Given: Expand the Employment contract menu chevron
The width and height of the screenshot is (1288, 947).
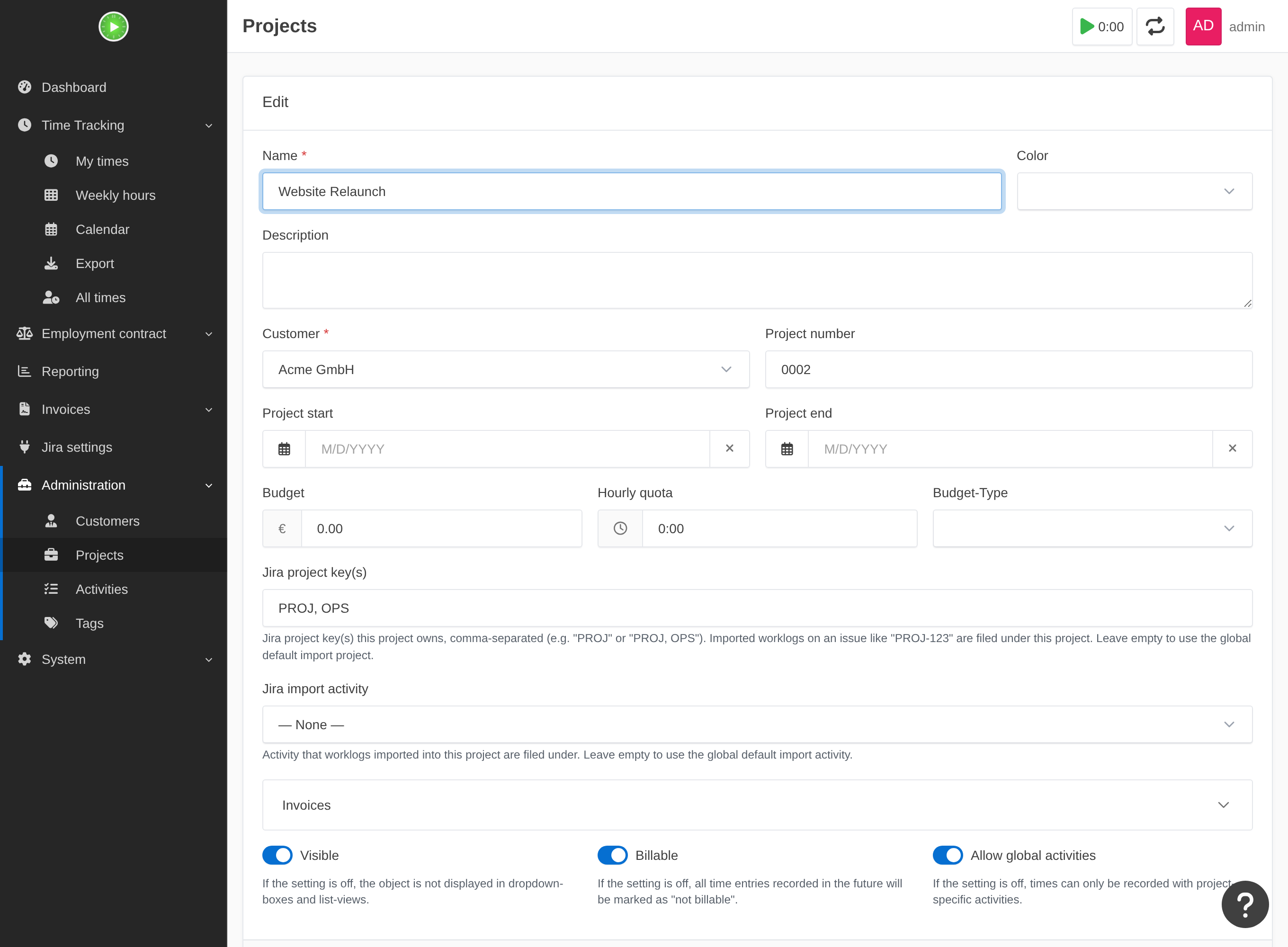Looking at the screenshot, I should pos(209,334).
